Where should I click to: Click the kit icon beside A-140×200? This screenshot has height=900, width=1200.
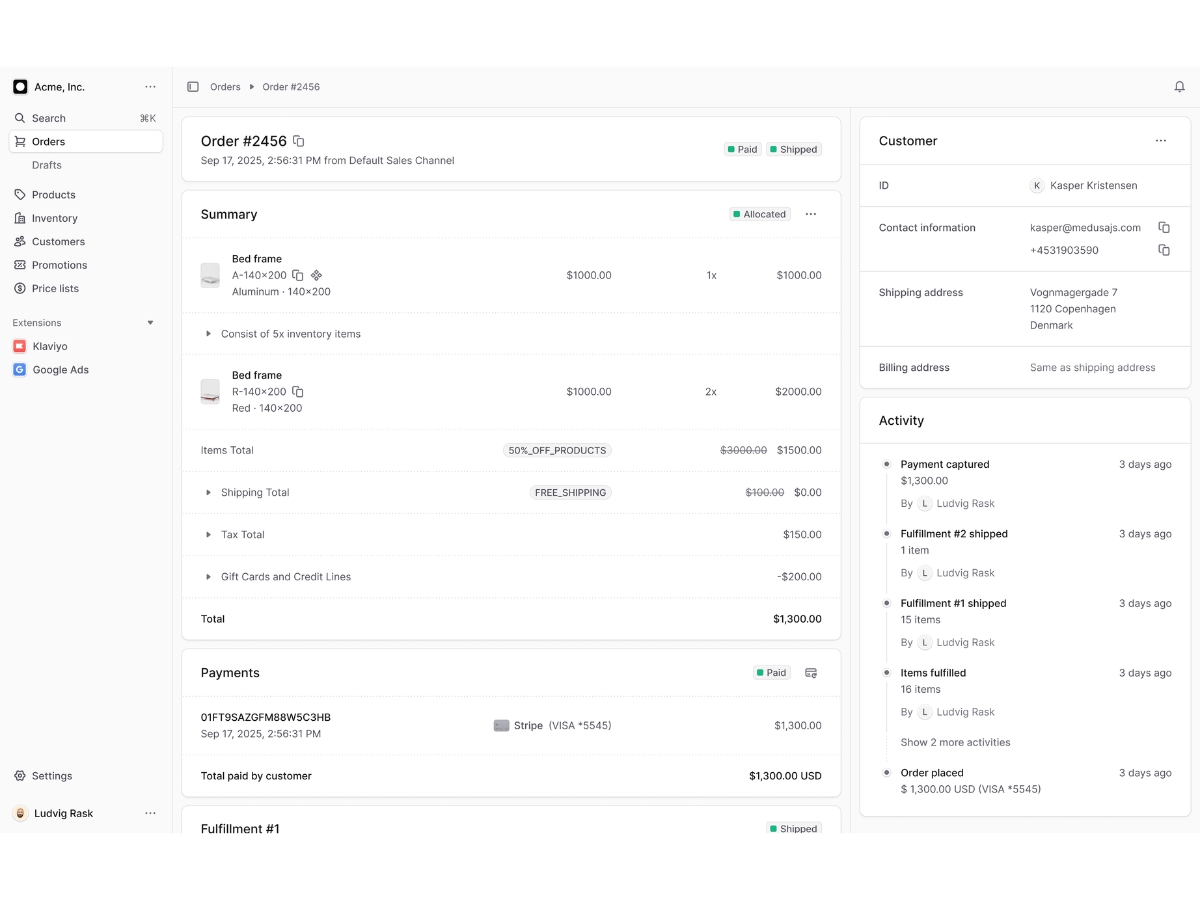317,275
